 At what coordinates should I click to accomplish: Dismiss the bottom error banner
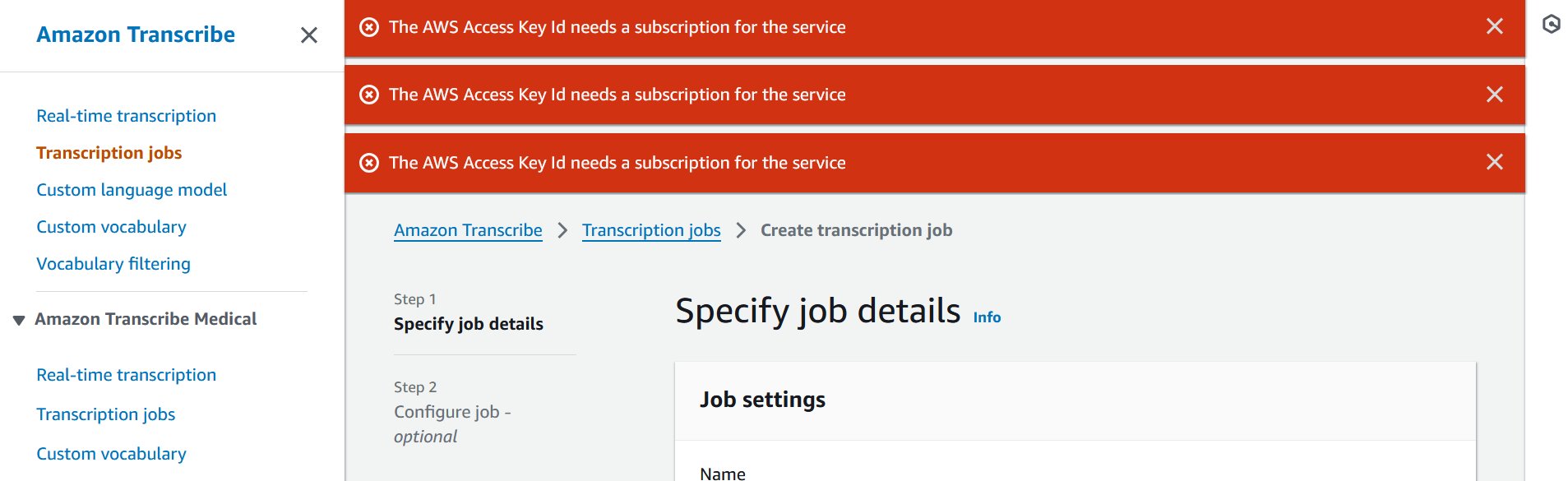(x=1494, y=162)
